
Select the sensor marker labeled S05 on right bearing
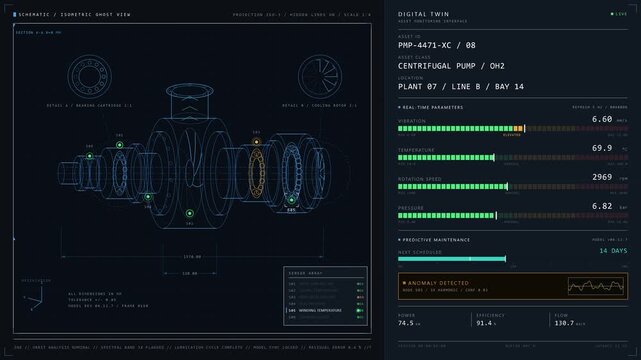(x=291, y=200)
